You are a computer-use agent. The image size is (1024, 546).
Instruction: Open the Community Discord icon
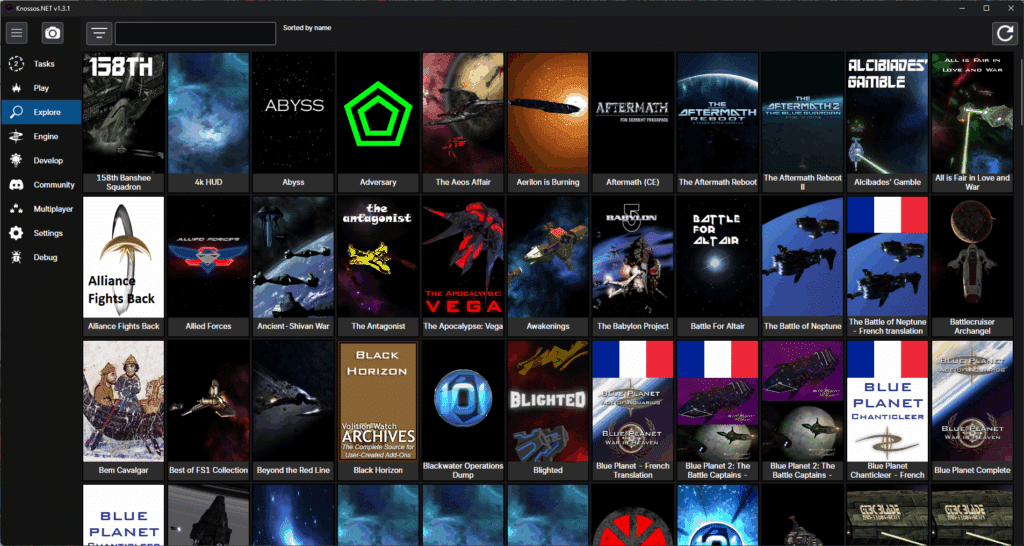(16, 185)
